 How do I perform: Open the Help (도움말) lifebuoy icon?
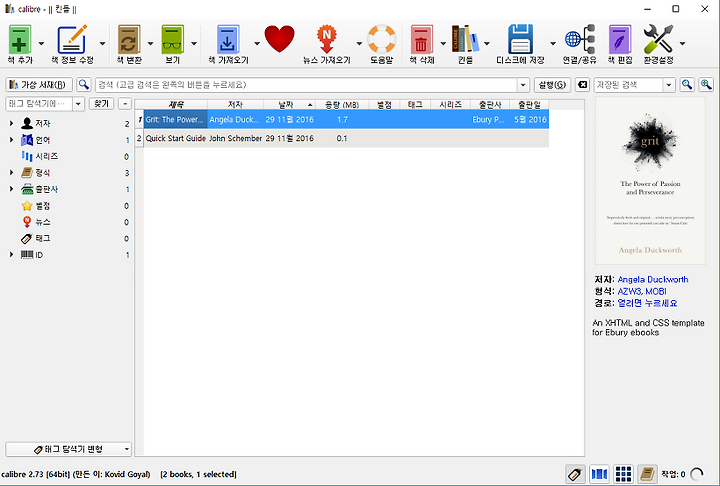382,39
